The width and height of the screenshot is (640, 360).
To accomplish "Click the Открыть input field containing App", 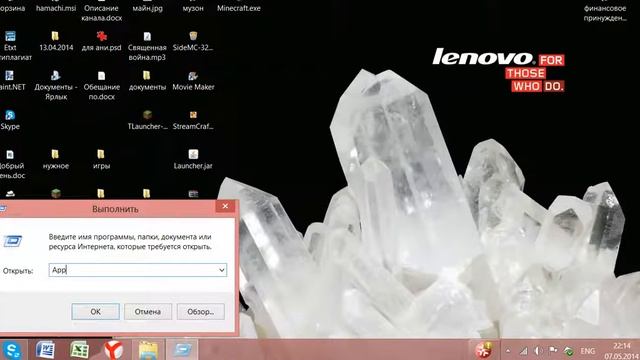I will click(137, 270).
